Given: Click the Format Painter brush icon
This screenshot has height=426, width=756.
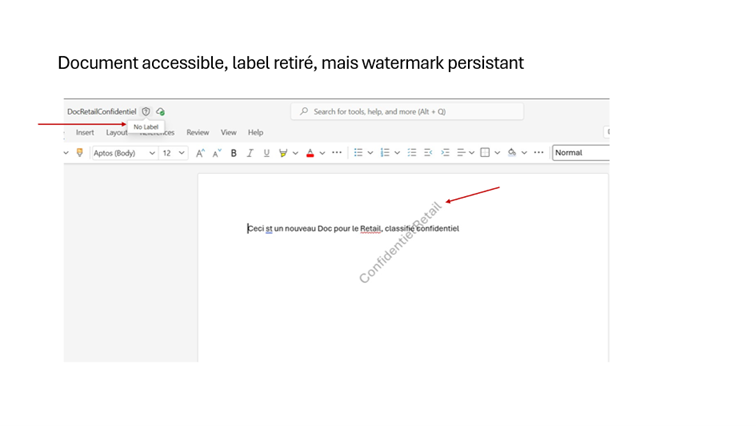Looking at the screenshot, I should pyautogui.click(x=80, y=153).
